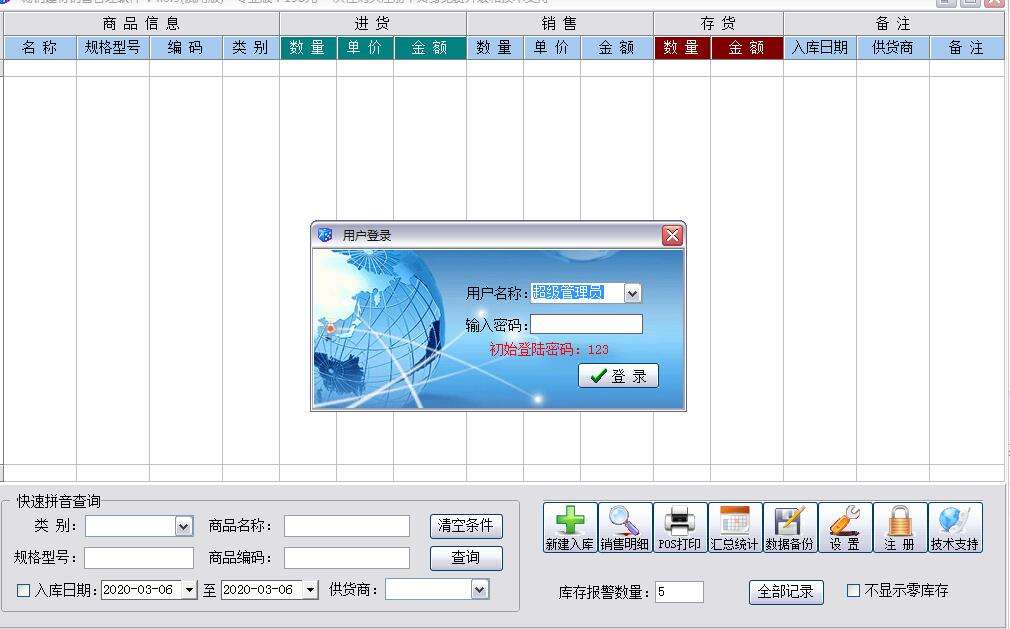The image size is (1010, 629).
Task: Click the 超级管理员 user name field
Action: (577, 293)
